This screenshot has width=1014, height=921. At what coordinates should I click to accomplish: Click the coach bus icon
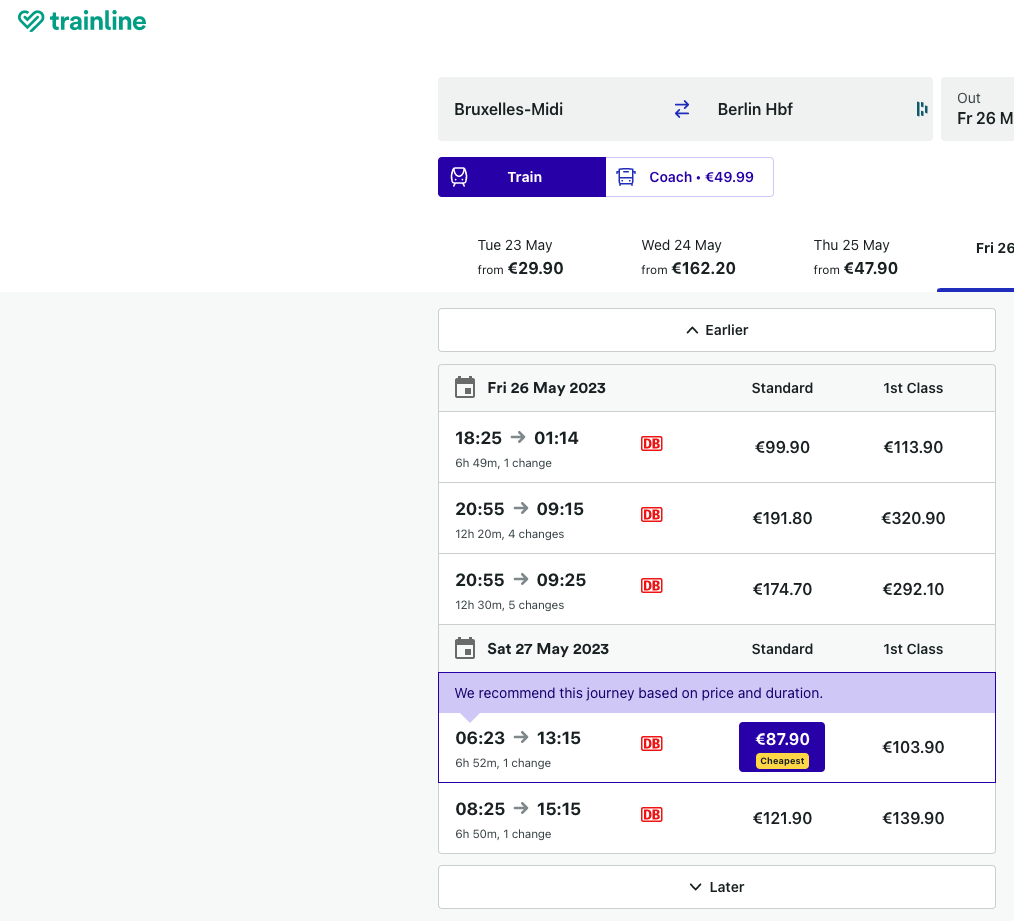tap(626, 177)
